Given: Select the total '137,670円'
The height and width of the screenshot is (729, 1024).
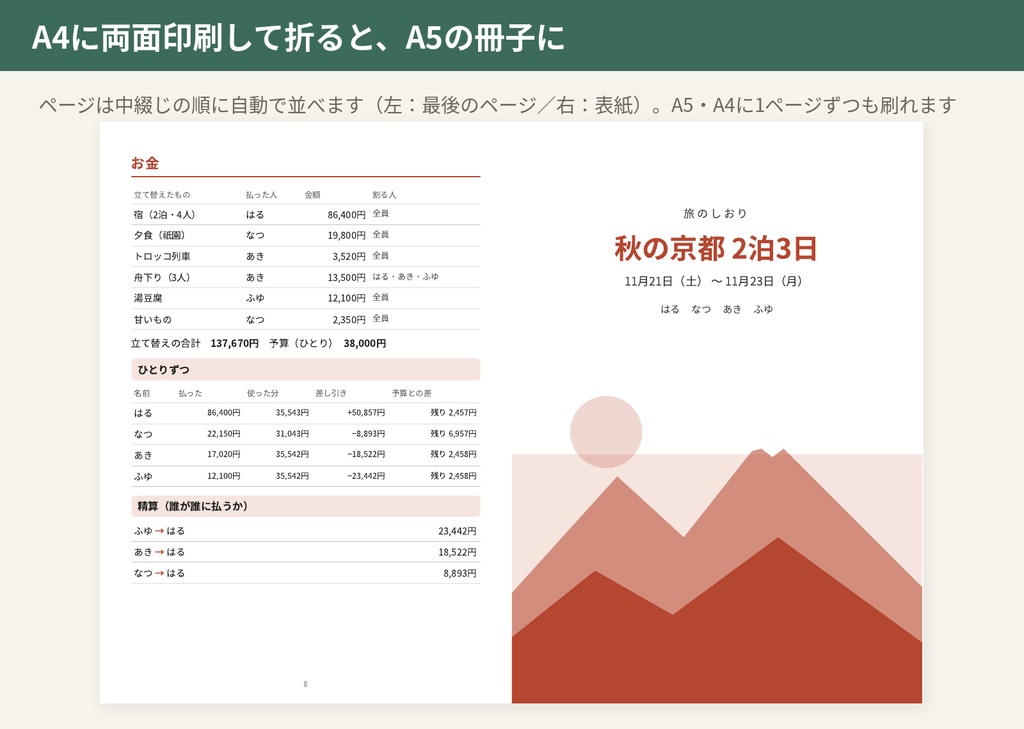Looking at the screenshot, I should click(234, 343).
